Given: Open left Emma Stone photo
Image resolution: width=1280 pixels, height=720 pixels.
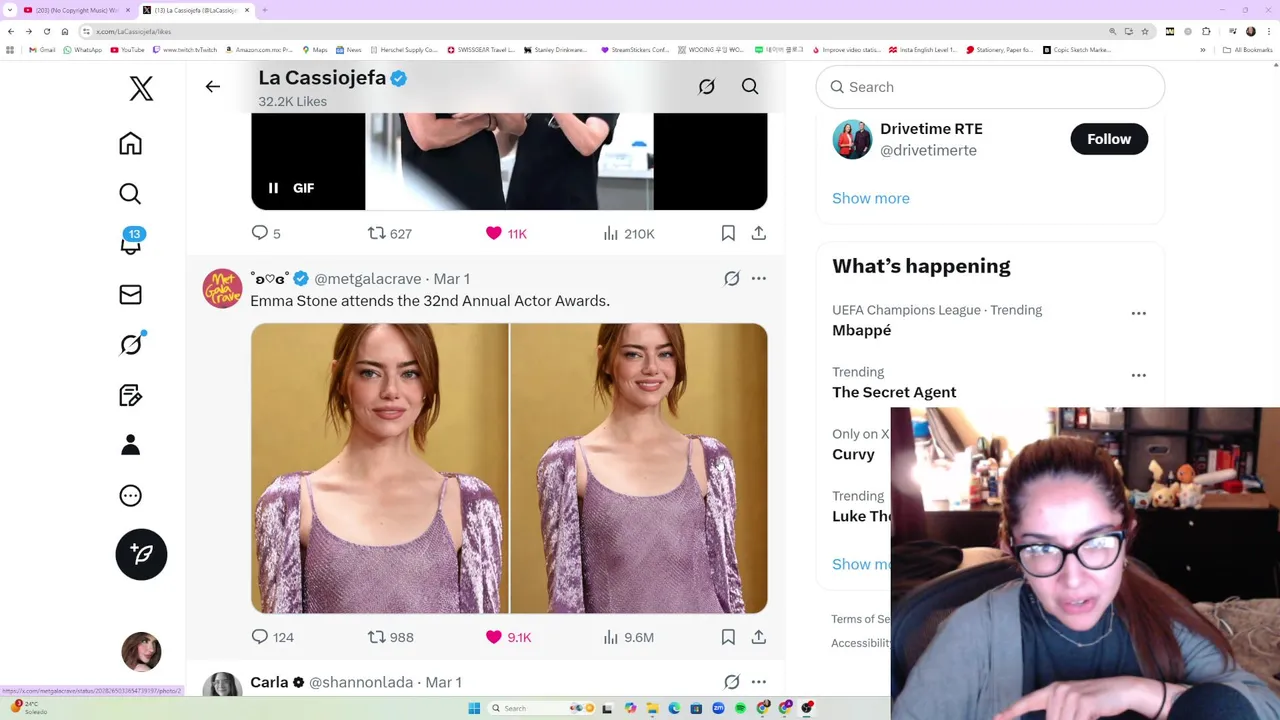Looking at the screenshot, I should point(379,468).
